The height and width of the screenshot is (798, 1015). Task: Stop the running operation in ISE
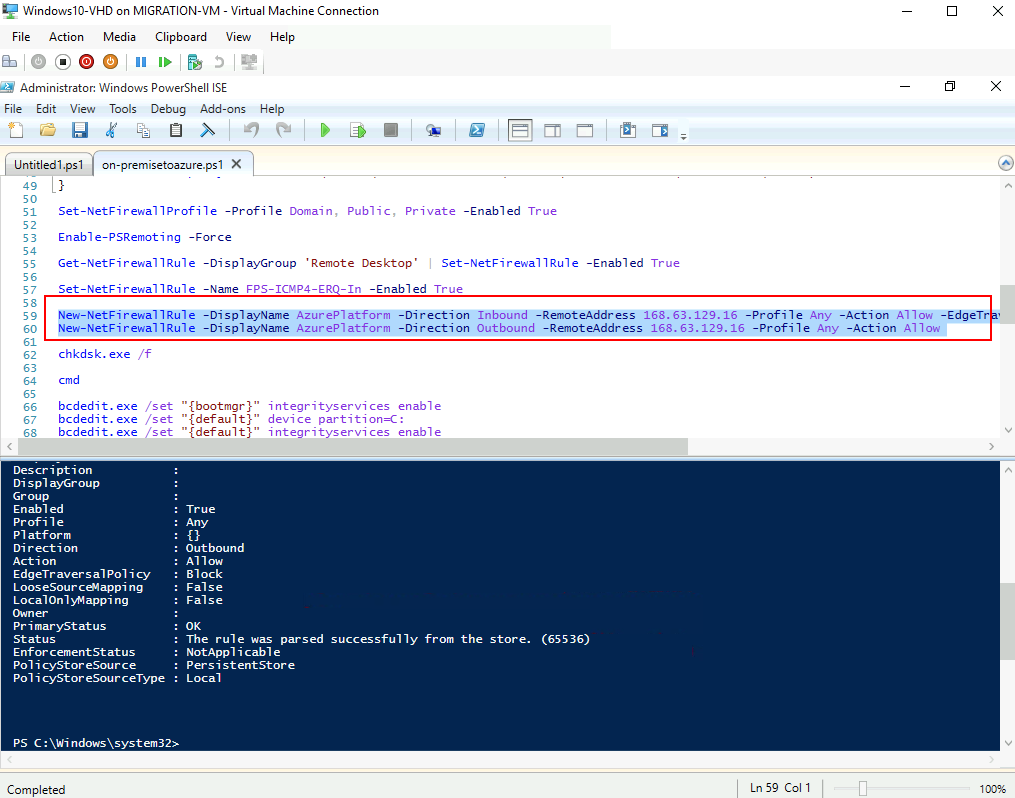390,130
